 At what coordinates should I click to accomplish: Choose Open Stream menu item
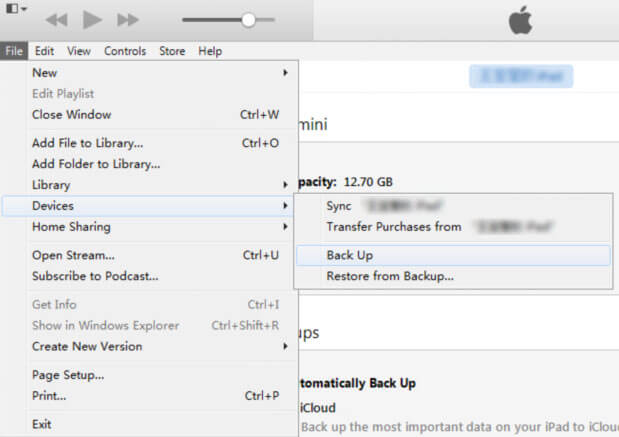(160, 255)
